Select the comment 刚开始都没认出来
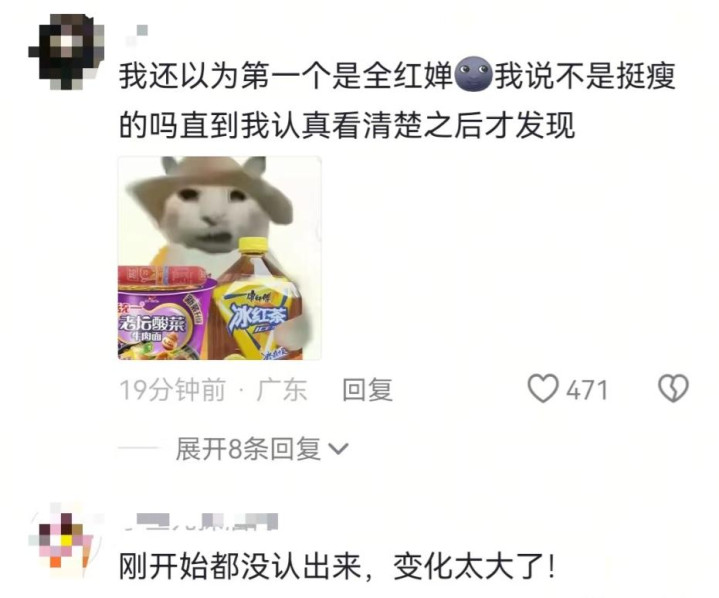 point(337,567)
